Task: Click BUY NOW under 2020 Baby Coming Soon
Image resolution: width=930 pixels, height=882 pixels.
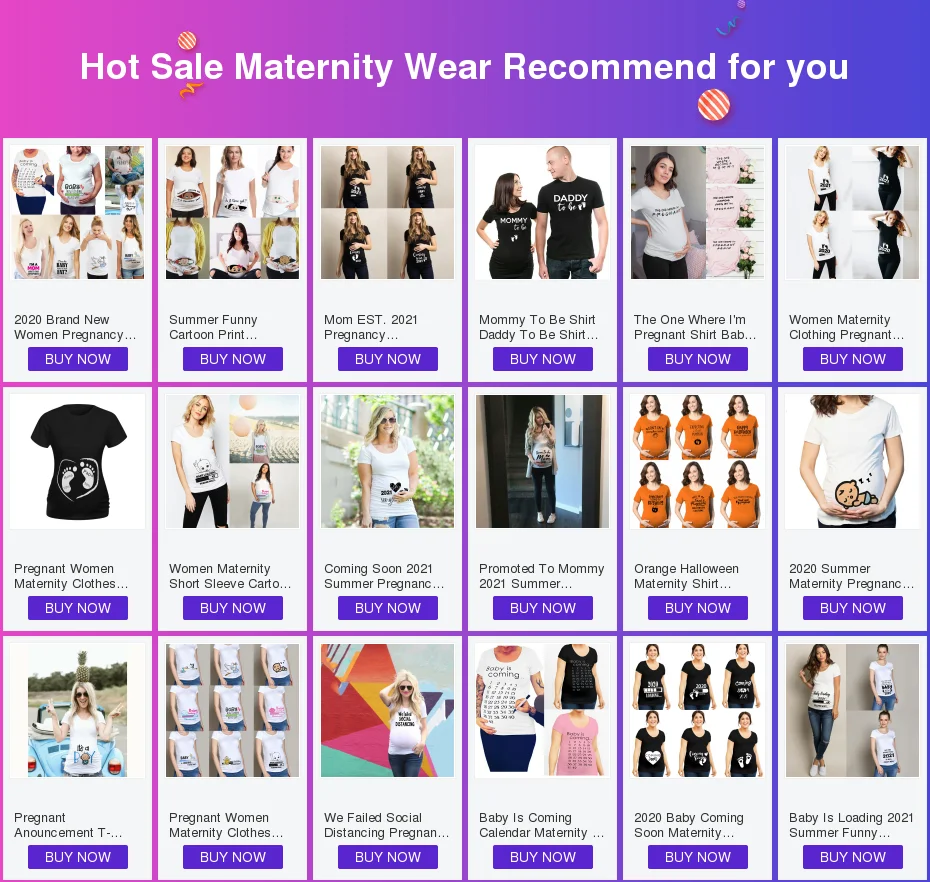Action: pos(698,857)
